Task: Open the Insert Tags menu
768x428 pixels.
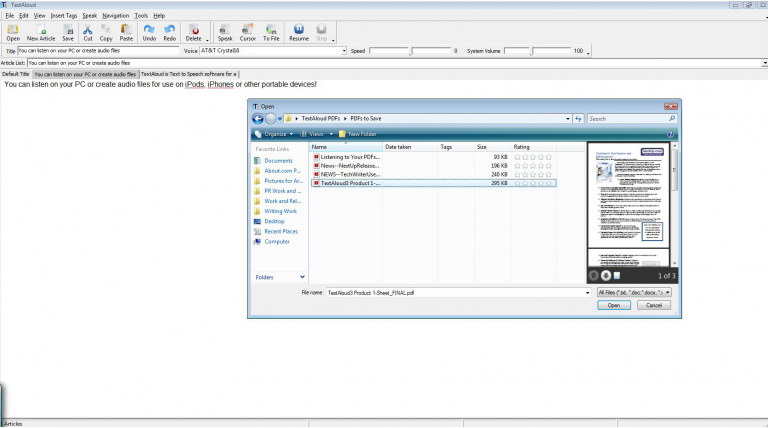Action: 64,16
